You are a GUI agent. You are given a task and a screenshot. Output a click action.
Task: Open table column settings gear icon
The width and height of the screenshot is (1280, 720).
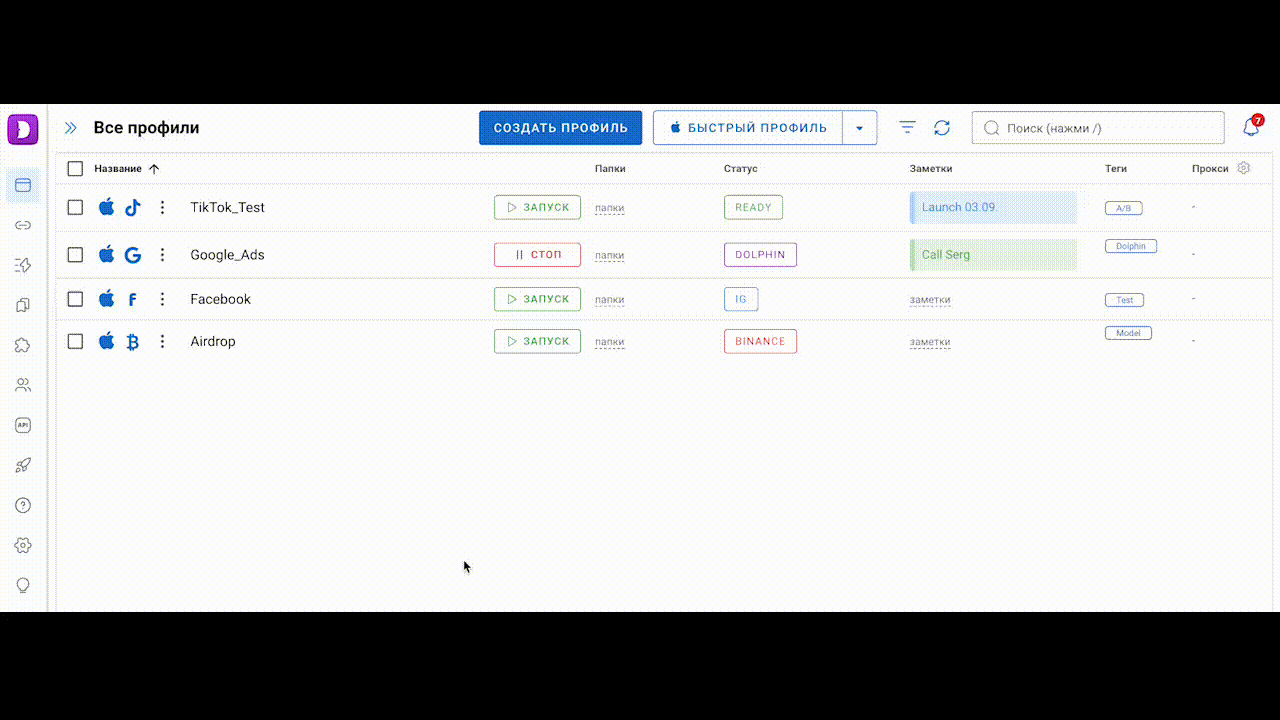point(1244,168)
